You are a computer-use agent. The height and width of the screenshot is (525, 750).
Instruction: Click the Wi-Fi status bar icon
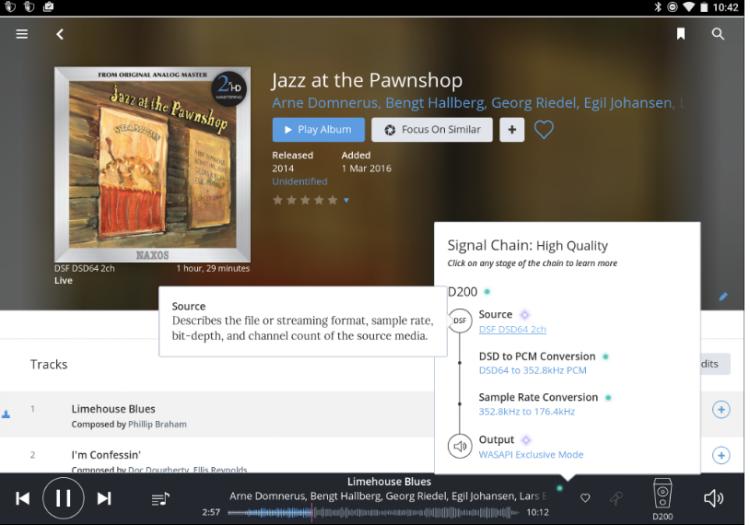click(x=688, y=7)
